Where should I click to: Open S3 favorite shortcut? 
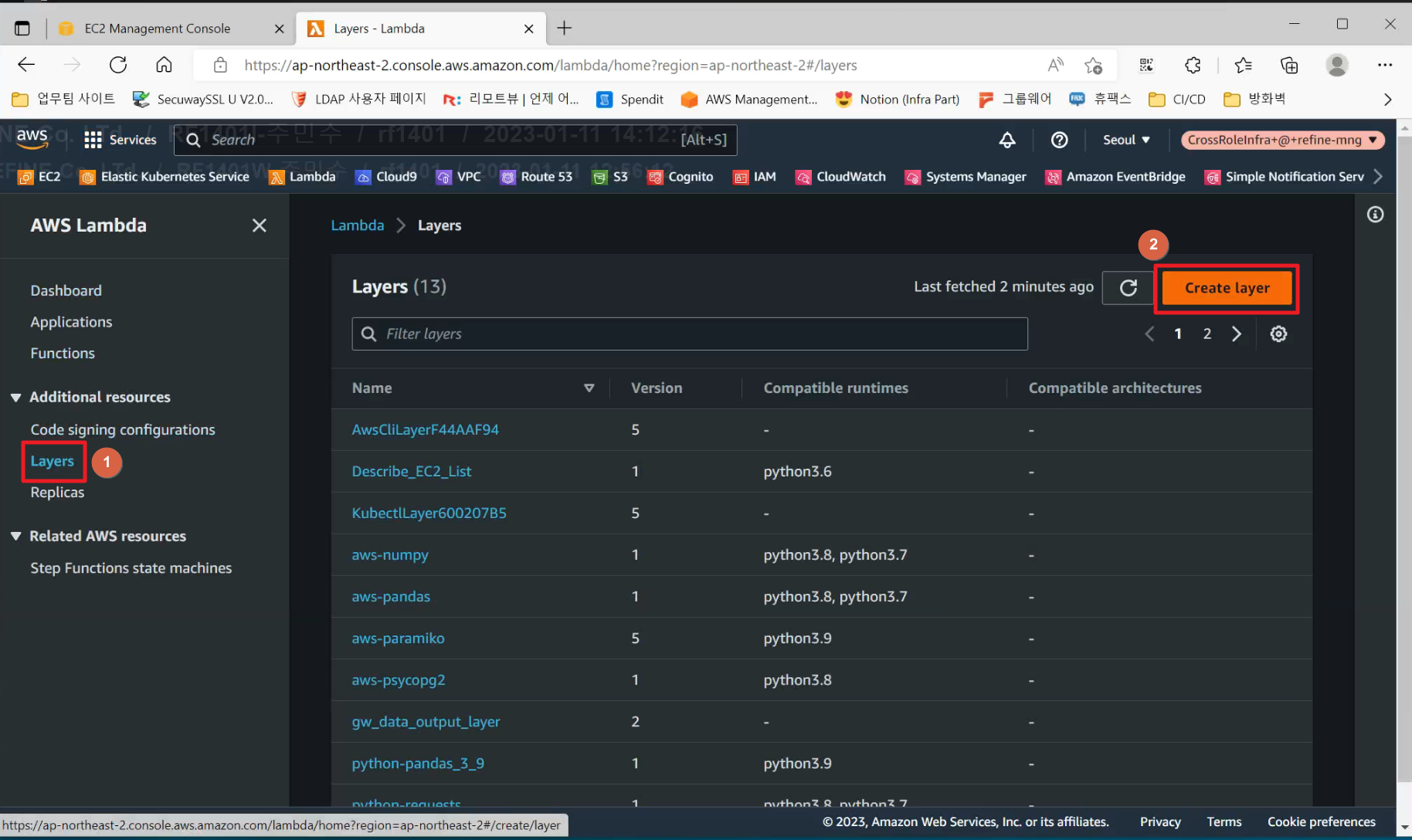click(610, 177)
